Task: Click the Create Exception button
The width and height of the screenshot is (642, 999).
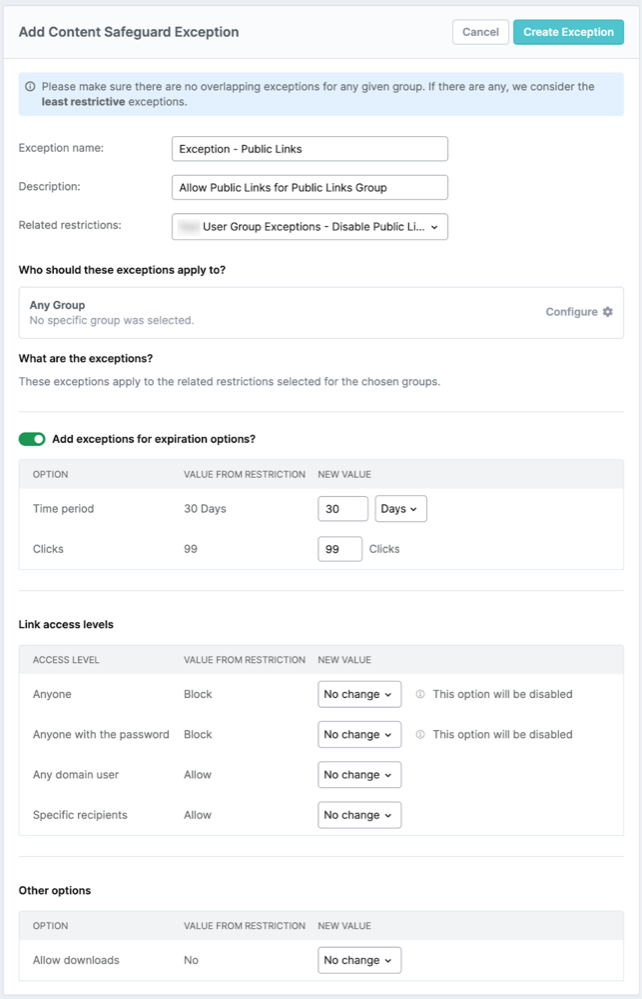Action: pyautogui.click(x=568, y=31)
